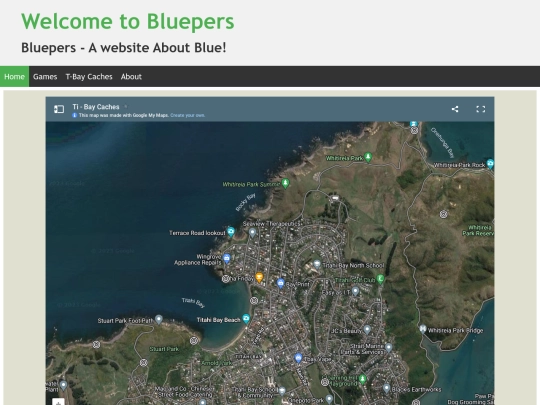Viewport: 540px width, 405px height.
Task: Open the map sidebar panel toggle icon
Action: click(x=59, y=109)
